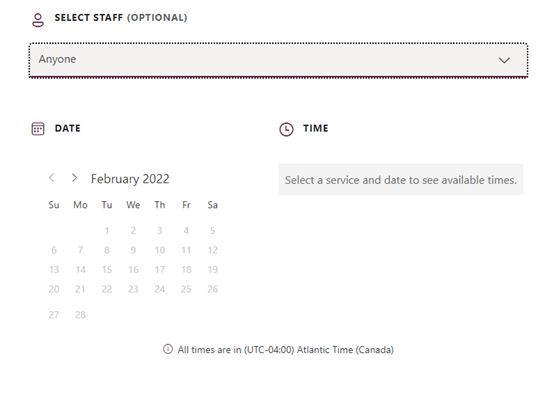Advance to next month with right chevron

click(x=74, y=178)
